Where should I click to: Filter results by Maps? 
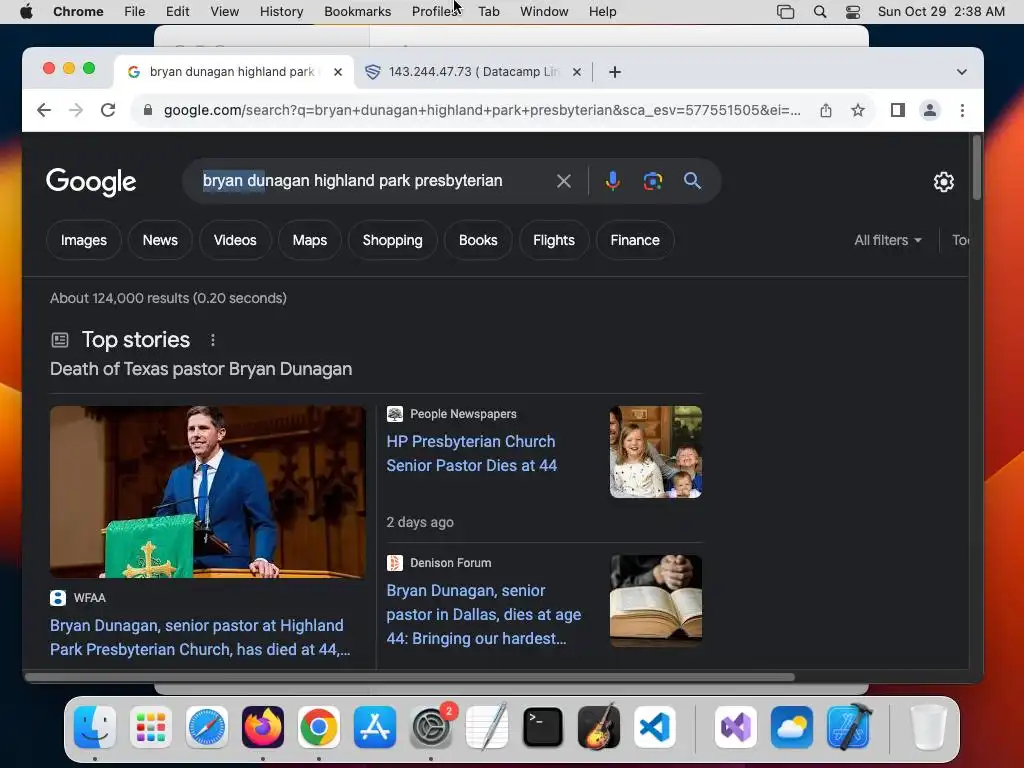310,240
